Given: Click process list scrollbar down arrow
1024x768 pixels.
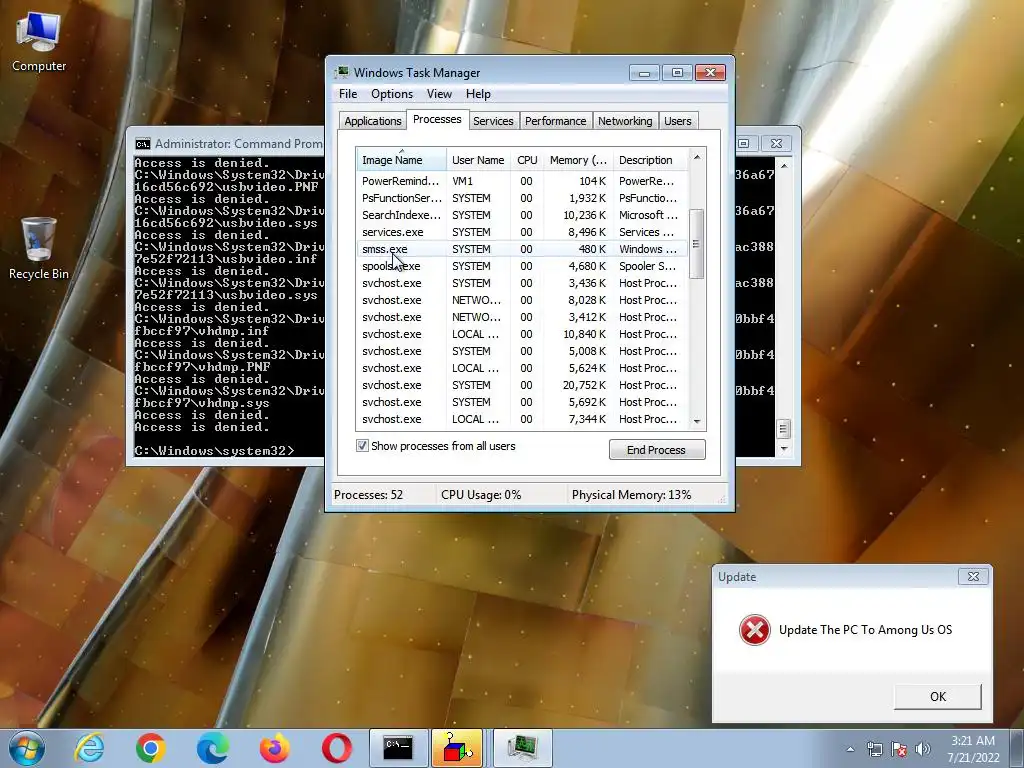Looking at the screenshot, I should coord(697,422).
